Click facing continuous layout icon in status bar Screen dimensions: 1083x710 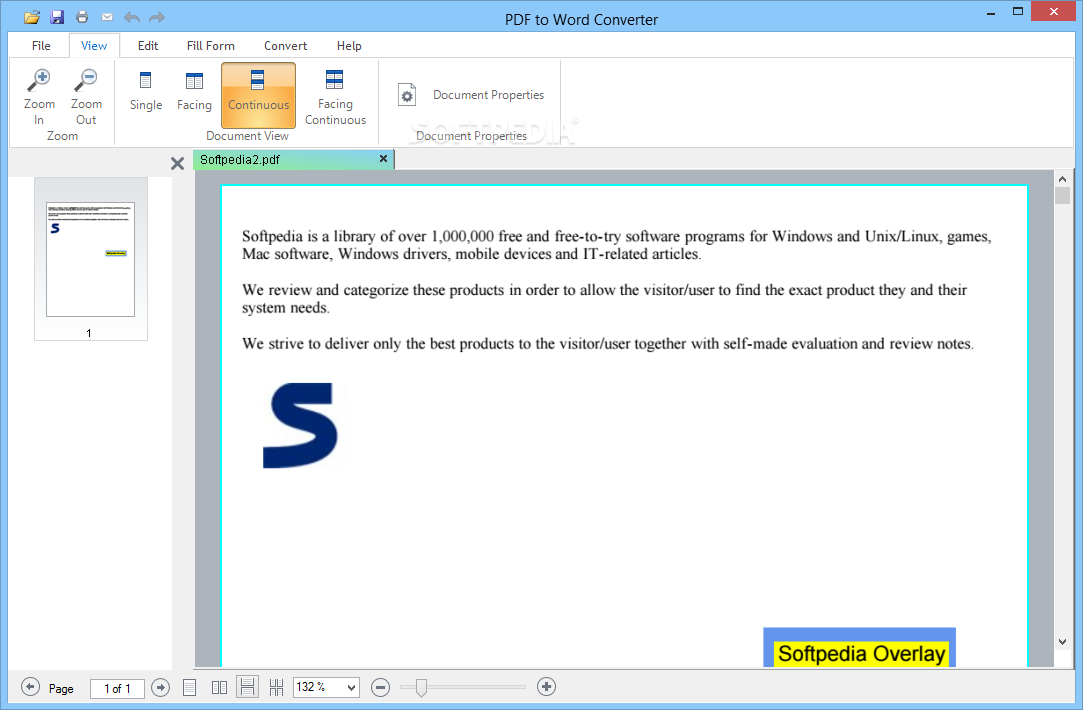tap(276, 687)
